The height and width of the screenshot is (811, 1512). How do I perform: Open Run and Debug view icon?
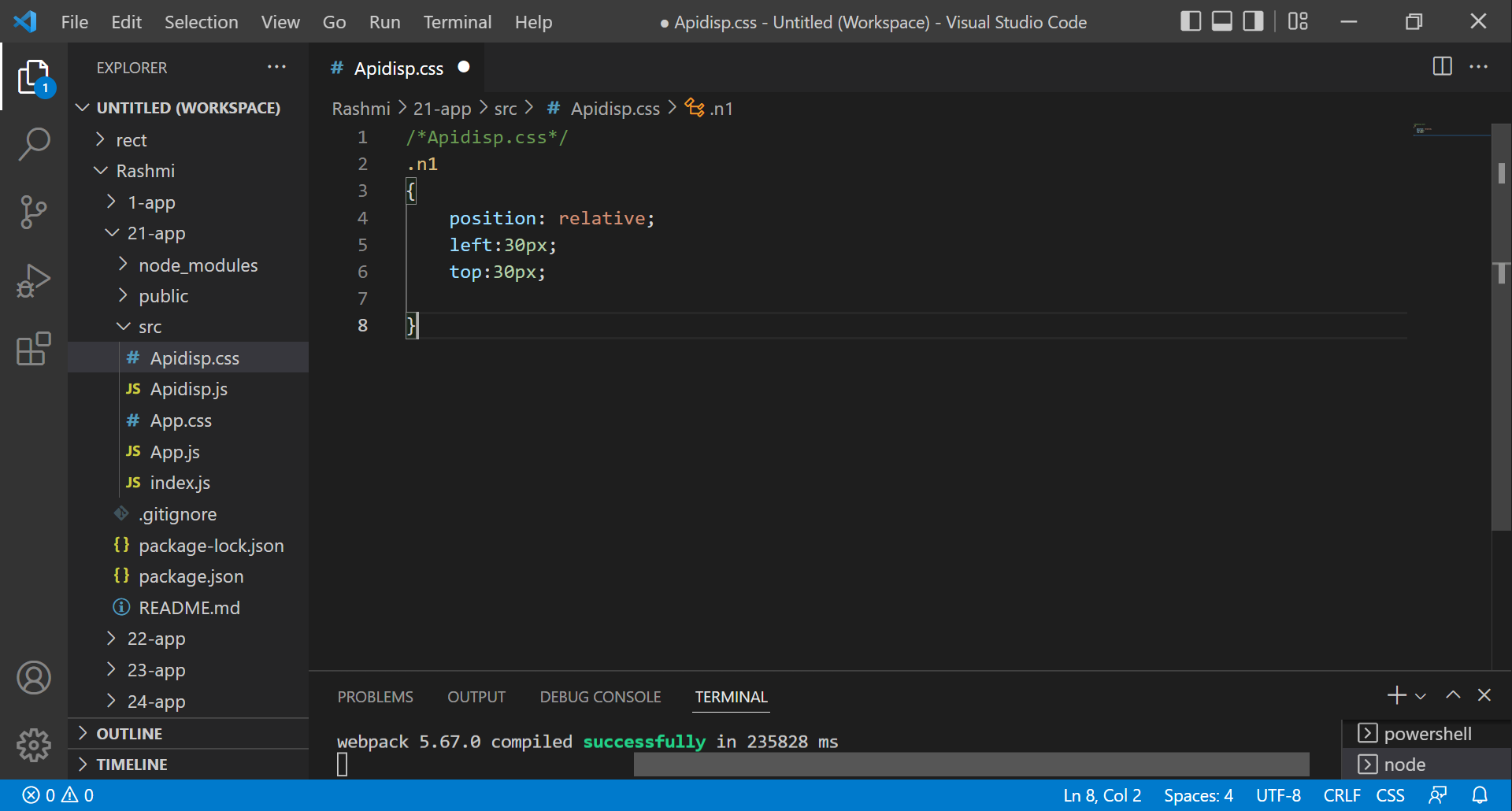click(x=34, y=280)
